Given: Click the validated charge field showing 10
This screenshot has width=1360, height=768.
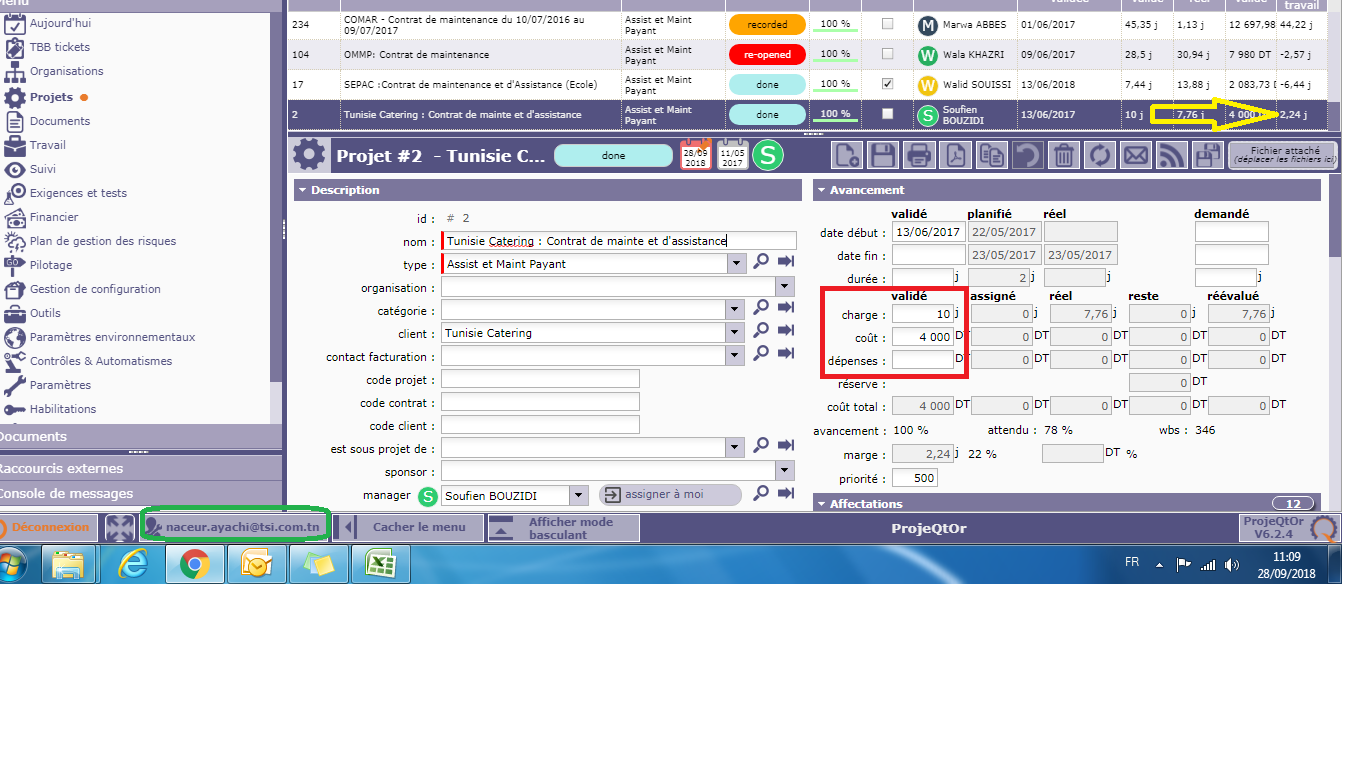Looking at the screenshot, I should pos(922,315).
